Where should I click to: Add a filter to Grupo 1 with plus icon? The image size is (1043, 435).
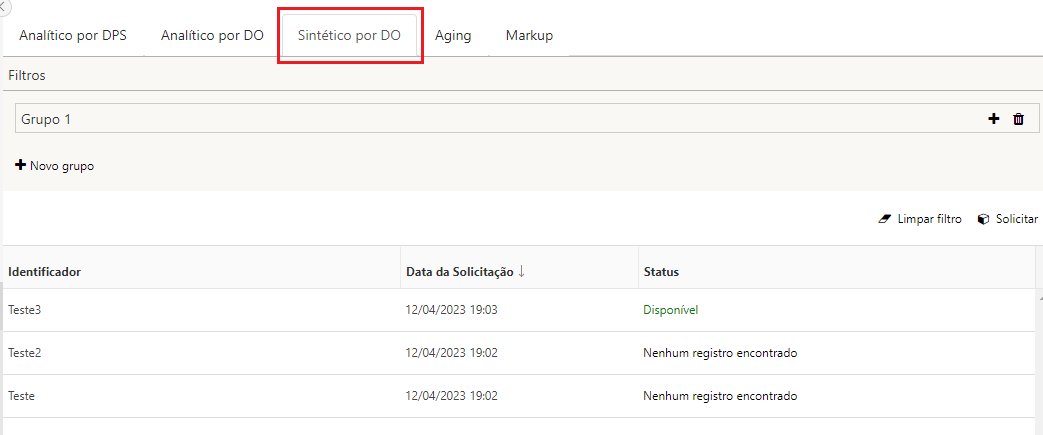(993, 119)
